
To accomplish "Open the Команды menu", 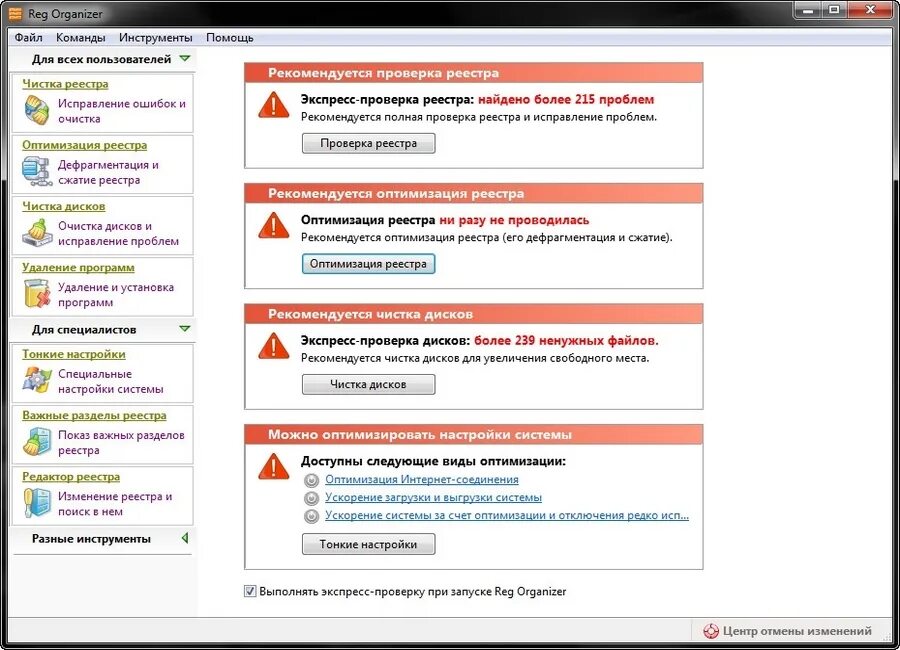I will (x=80, y=37).
